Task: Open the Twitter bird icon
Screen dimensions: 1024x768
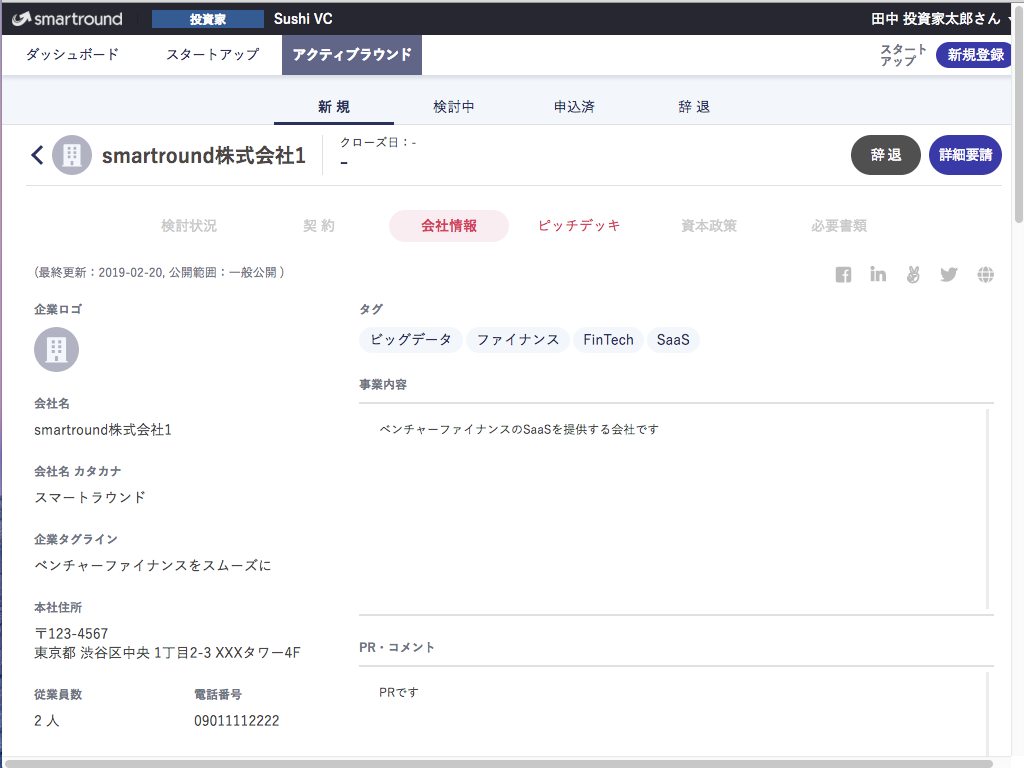Action: click(x=949, y=275)
